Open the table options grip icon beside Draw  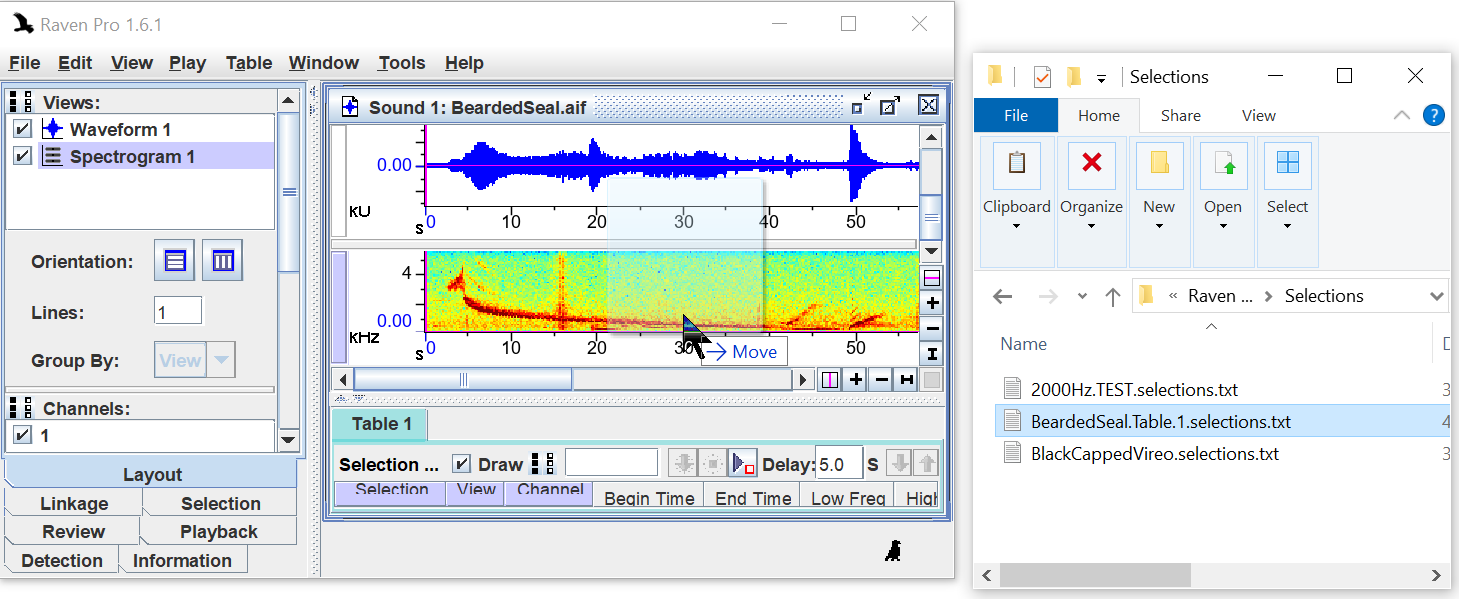(x=543, y=464)
